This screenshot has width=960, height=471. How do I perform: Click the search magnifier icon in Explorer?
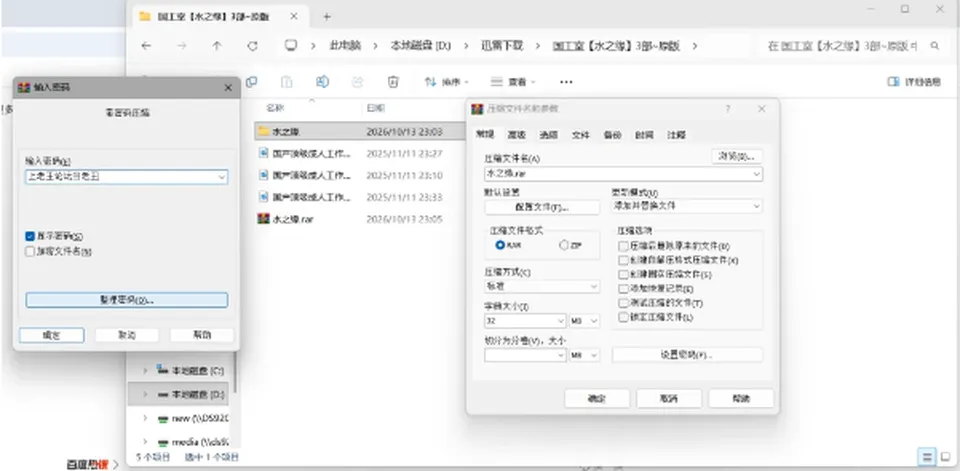click(x=934, y=46)
